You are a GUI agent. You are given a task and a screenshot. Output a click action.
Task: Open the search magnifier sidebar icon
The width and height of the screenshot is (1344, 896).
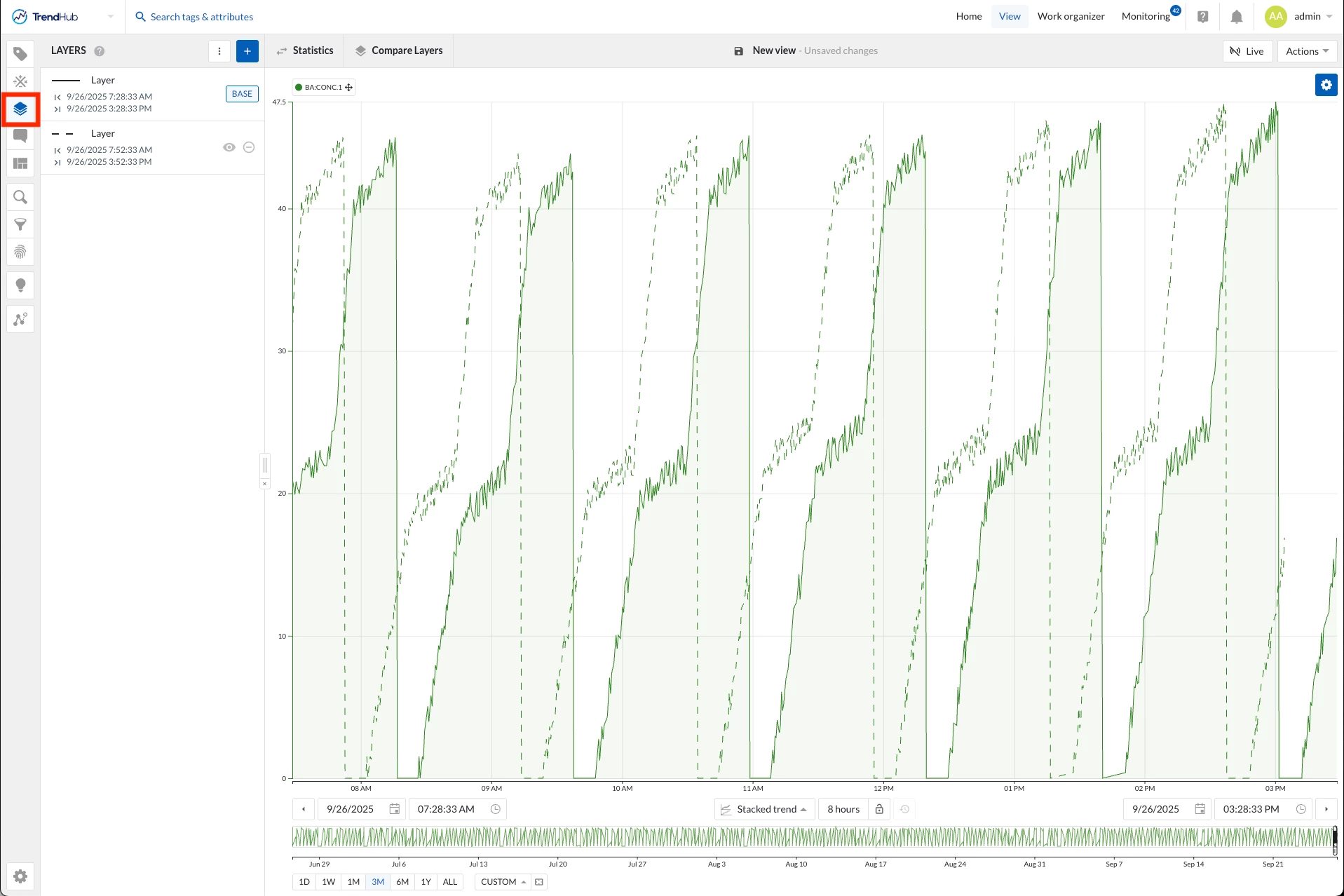point(20,197)
